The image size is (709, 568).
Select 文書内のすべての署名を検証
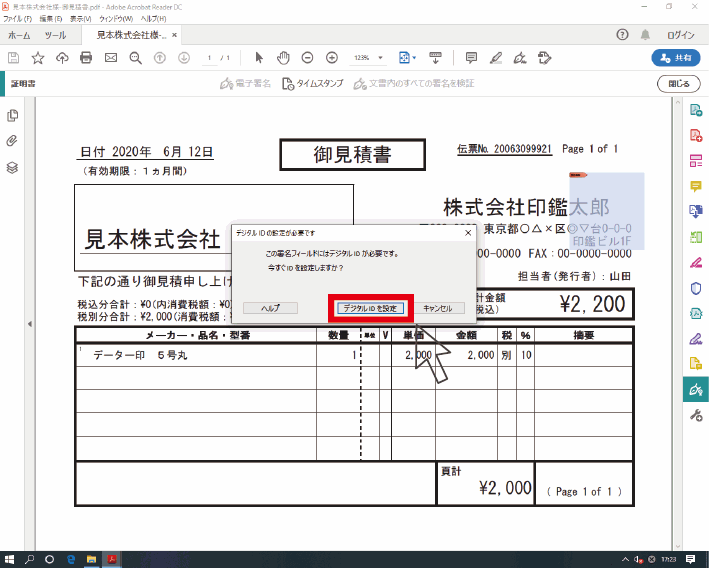point(414,84)
